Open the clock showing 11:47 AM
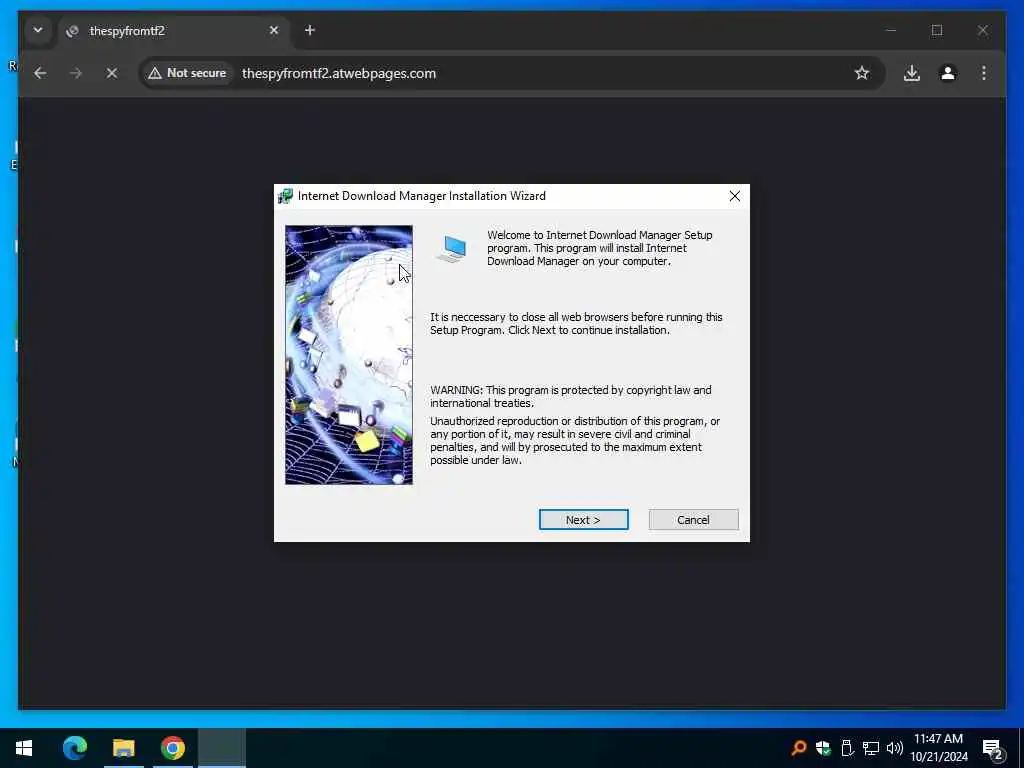Viewport: 1024px width, 768px height. coord(939,748)
